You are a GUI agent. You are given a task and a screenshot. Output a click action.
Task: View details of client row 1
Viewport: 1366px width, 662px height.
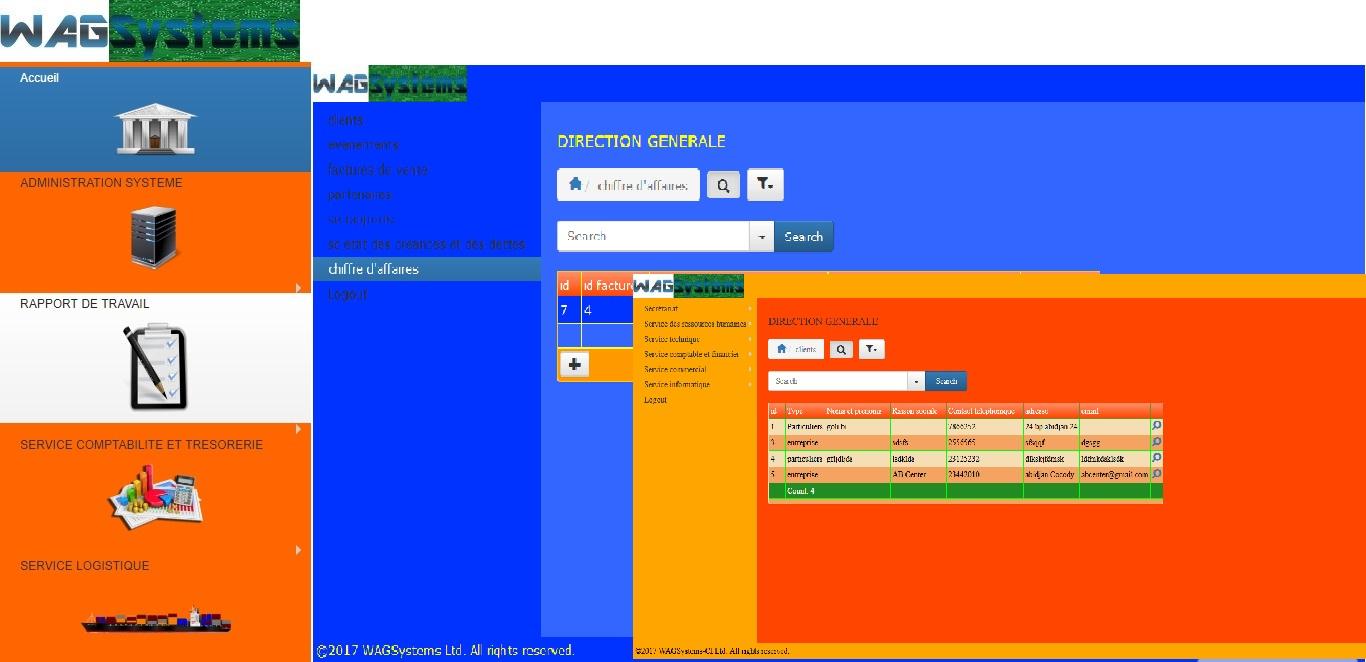click(1157, 426)
